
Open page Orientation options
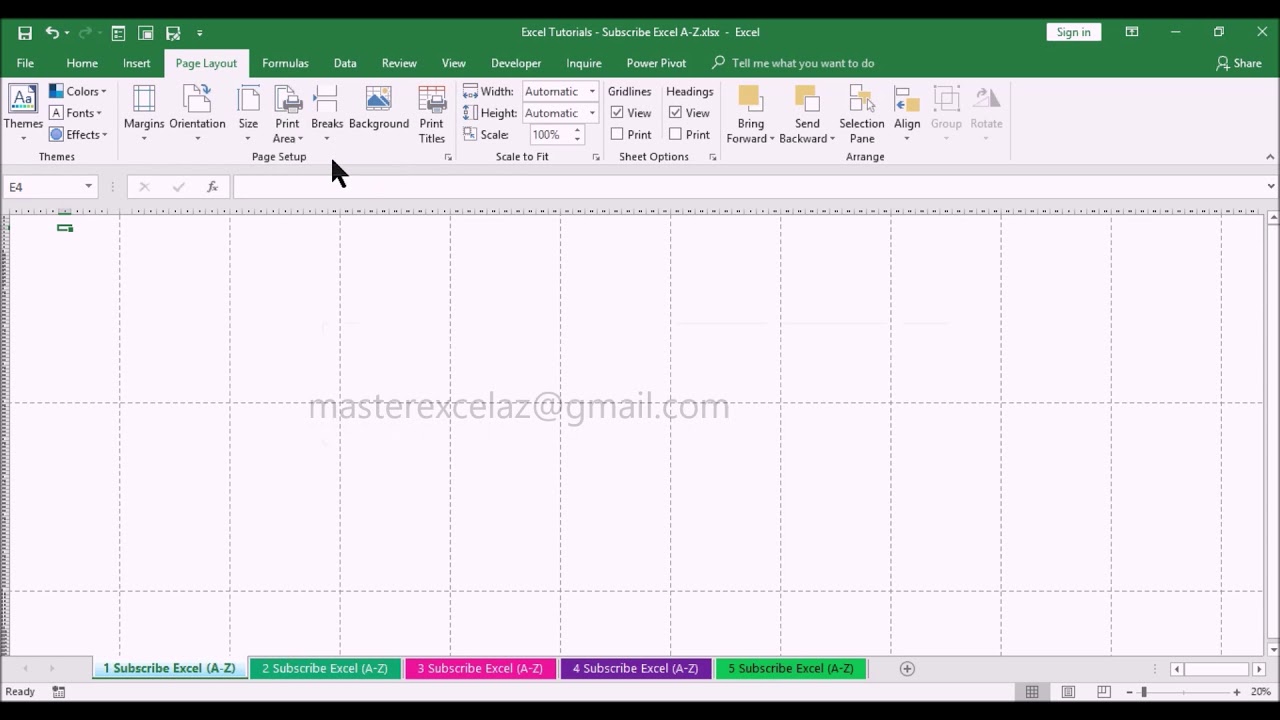[197, 112]
